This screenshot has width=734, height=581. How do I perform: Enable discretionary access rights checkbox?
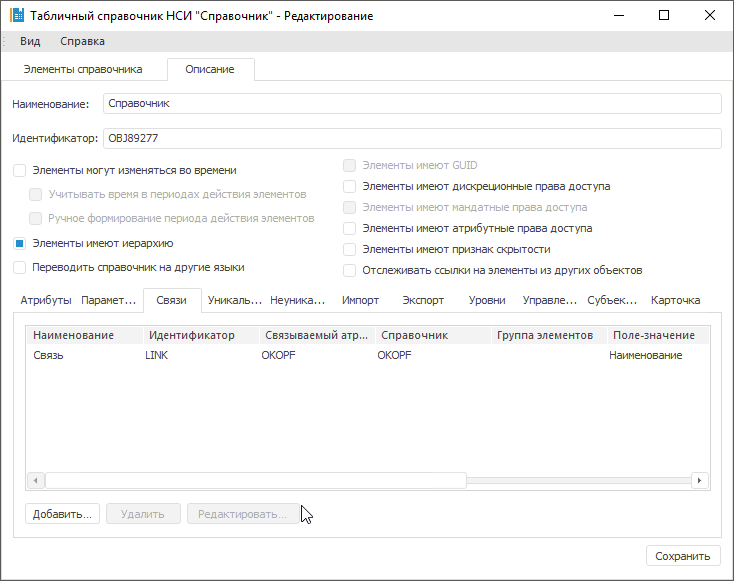tap(349, 186)
